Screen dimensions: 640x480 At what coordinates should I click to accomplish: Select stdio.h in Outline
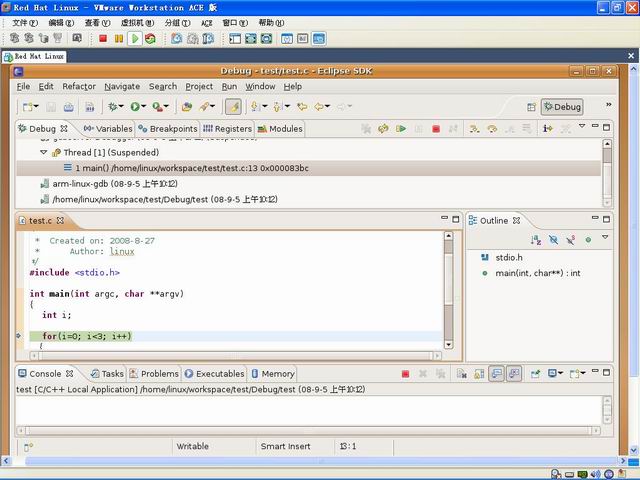pyautogui.click(x=502, y=258)
